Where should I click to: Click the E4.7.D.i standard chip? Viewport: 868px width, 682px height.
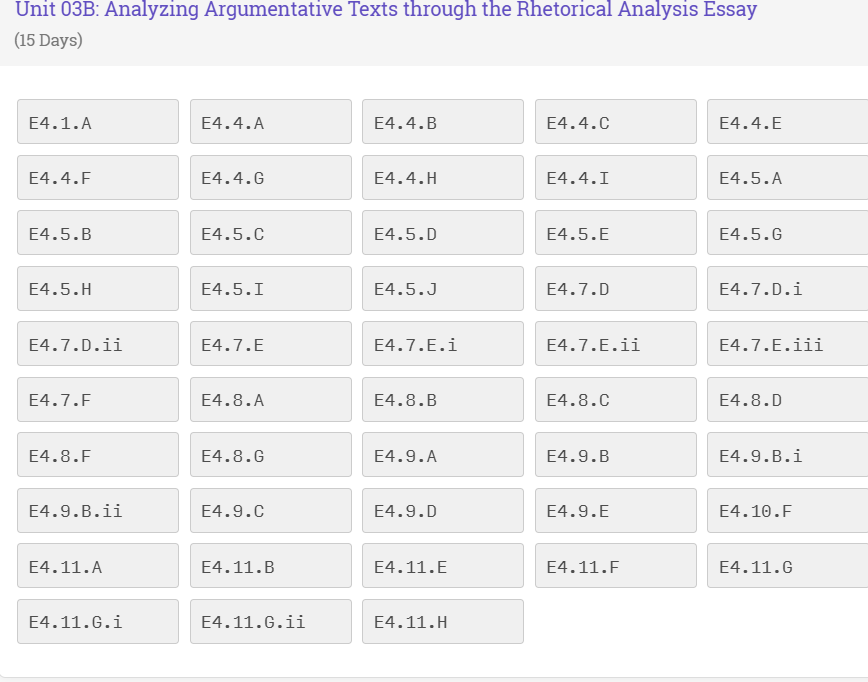[x=787, y=289]
